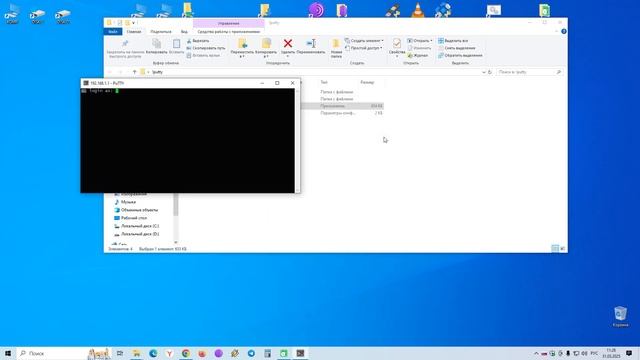Switch to the Home (Главная) ribbon tab
Image resolution: width=640 pixels, height=360 pixels.
tap(134, 31)
